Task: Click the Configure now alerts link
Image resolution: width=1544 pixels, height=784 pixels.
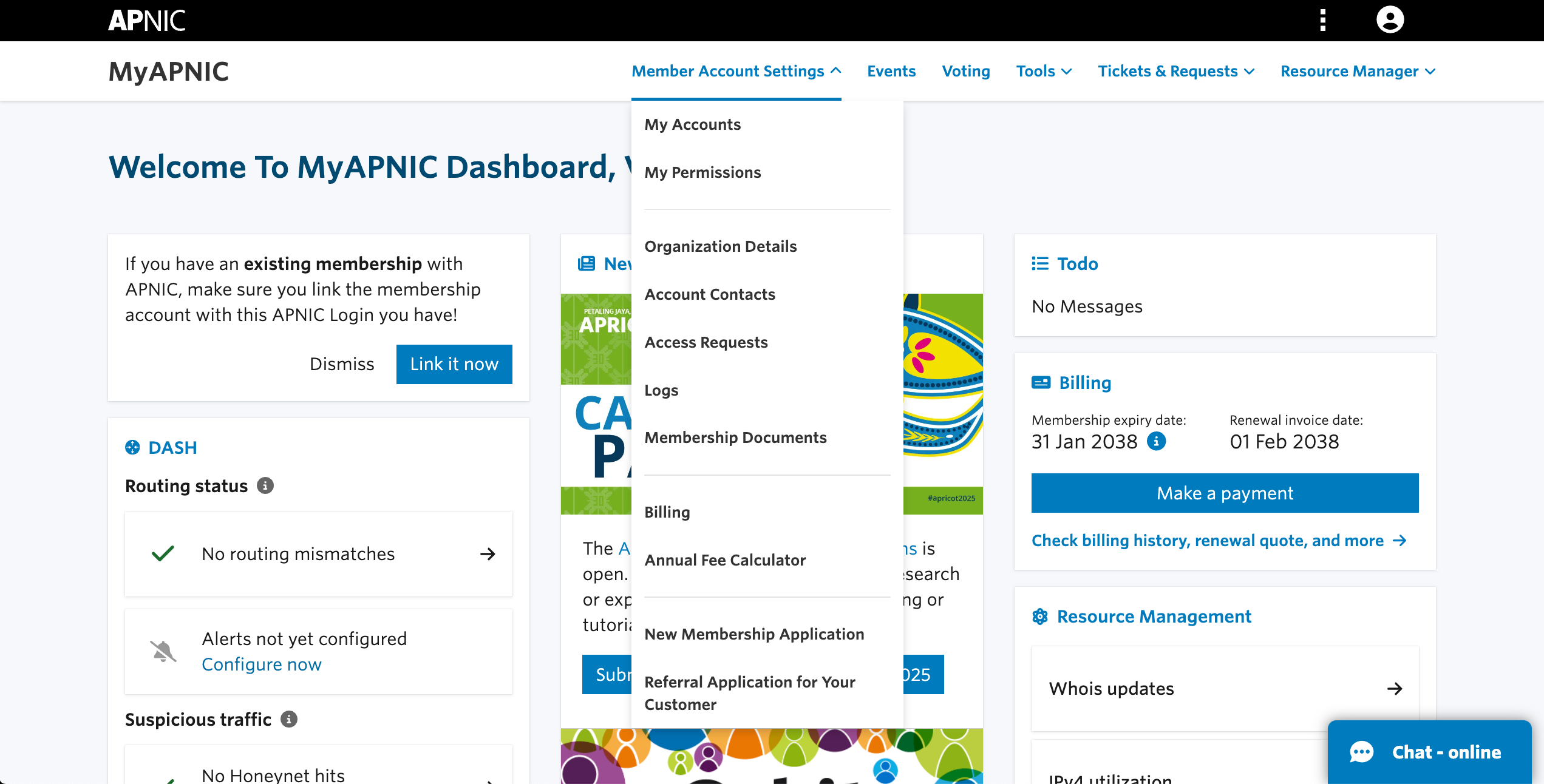Action: click(x=262, y=664)
